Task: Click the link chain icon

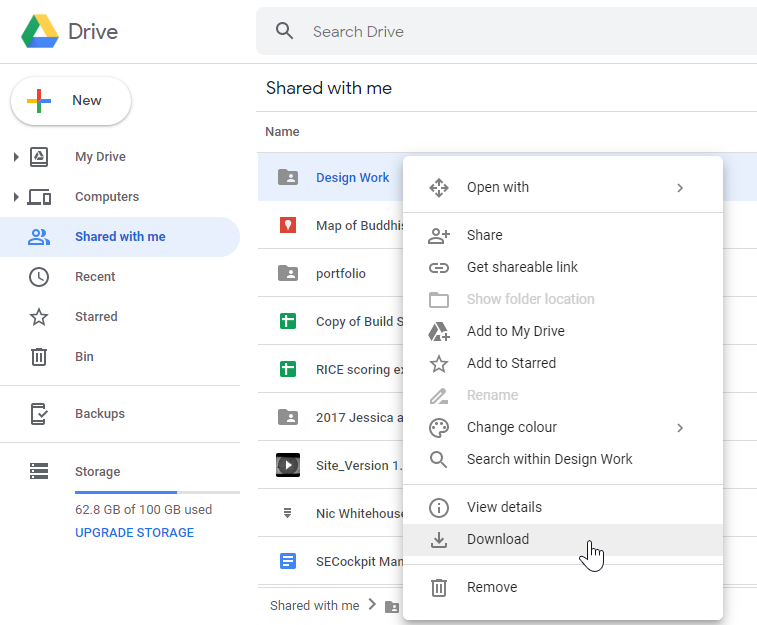Action: pos(438,268)
